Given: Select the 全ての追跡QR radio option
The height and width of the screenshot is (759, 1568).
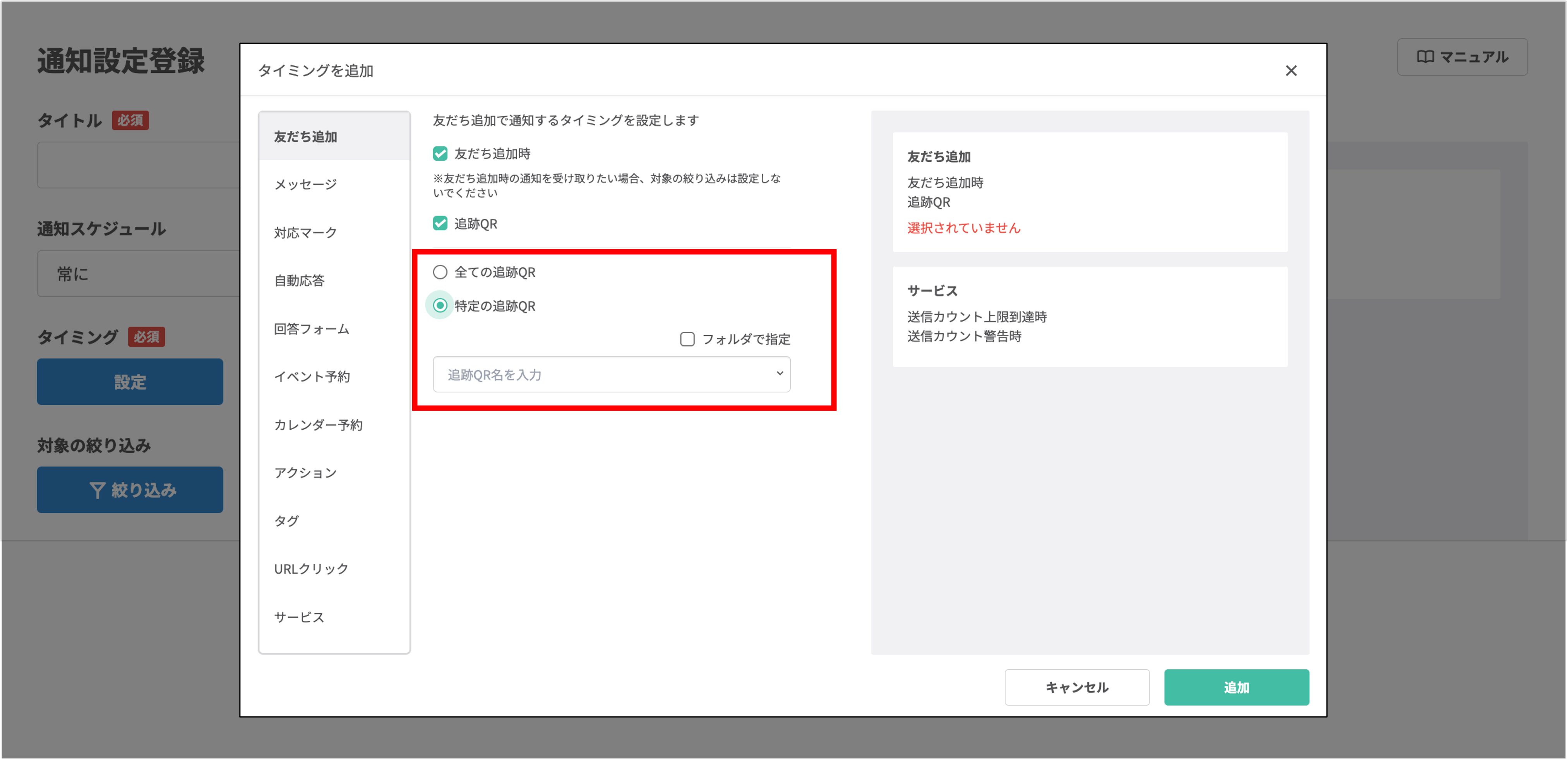Looking at the screenshot, I should point(440,272).
